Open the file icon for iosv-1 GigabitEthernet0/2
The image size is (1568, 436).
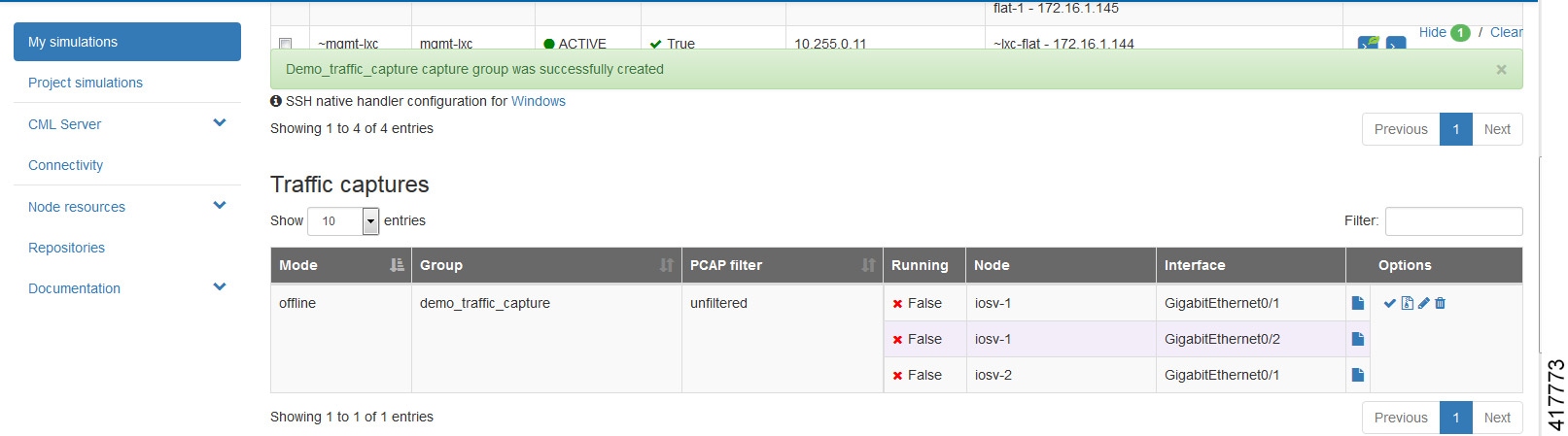(1358, 339)
